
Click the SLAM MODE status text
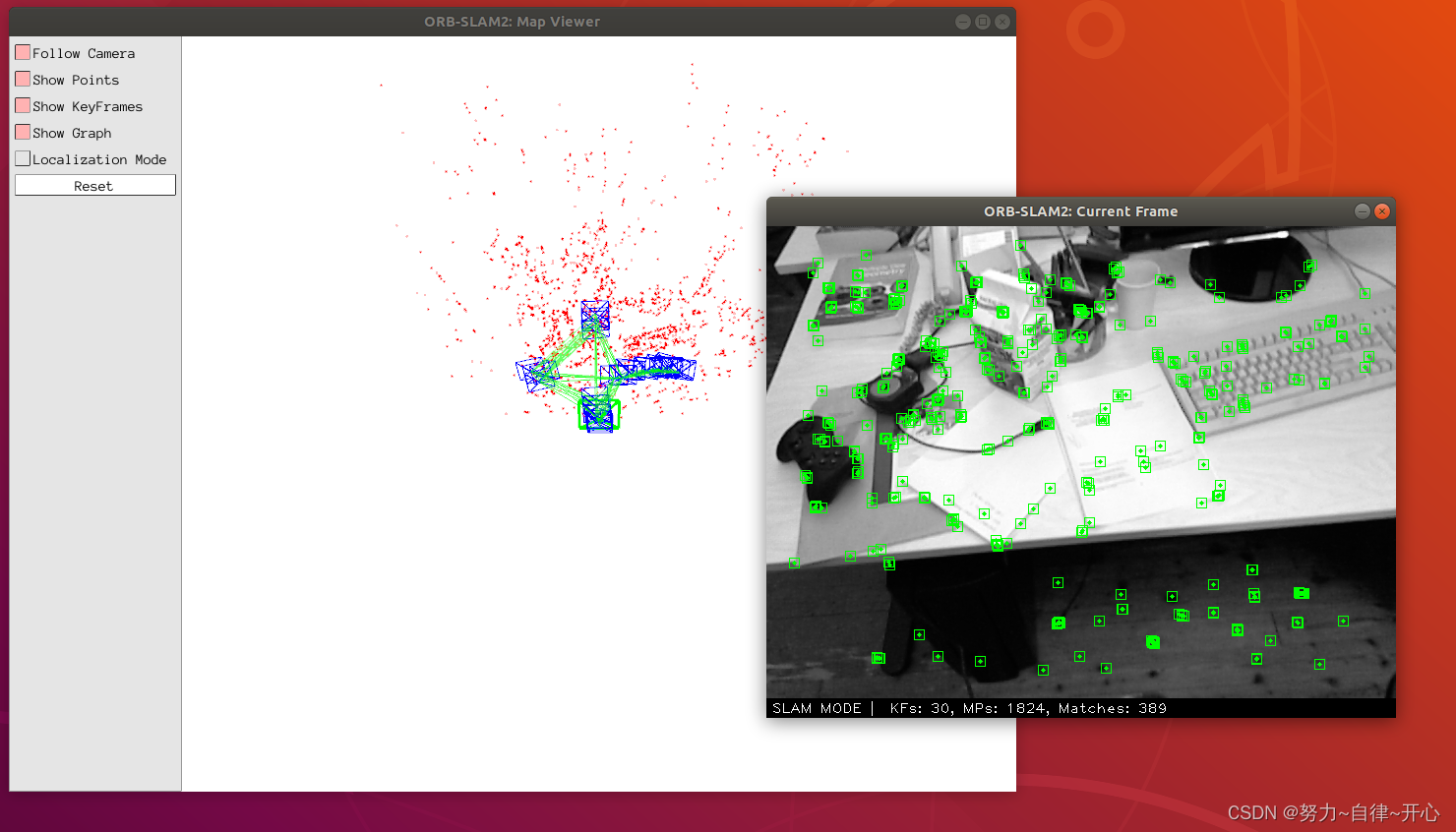[x=817, y=708]
